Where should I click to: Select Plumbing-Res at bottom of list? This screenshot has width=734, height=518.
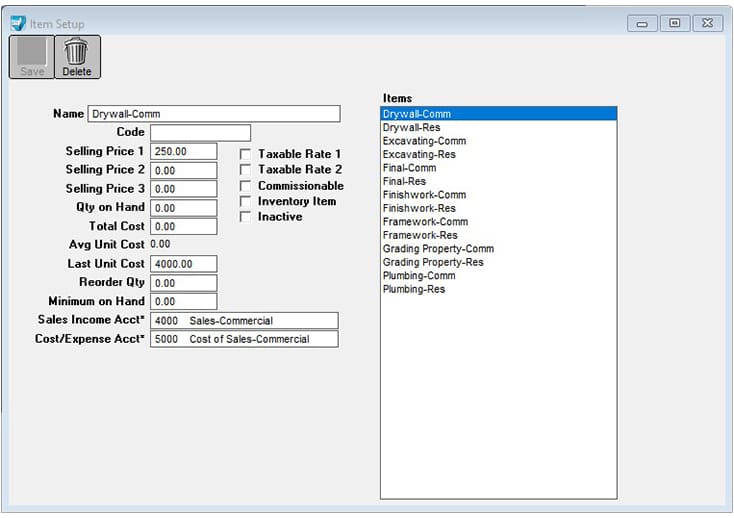tap(414, 289)
